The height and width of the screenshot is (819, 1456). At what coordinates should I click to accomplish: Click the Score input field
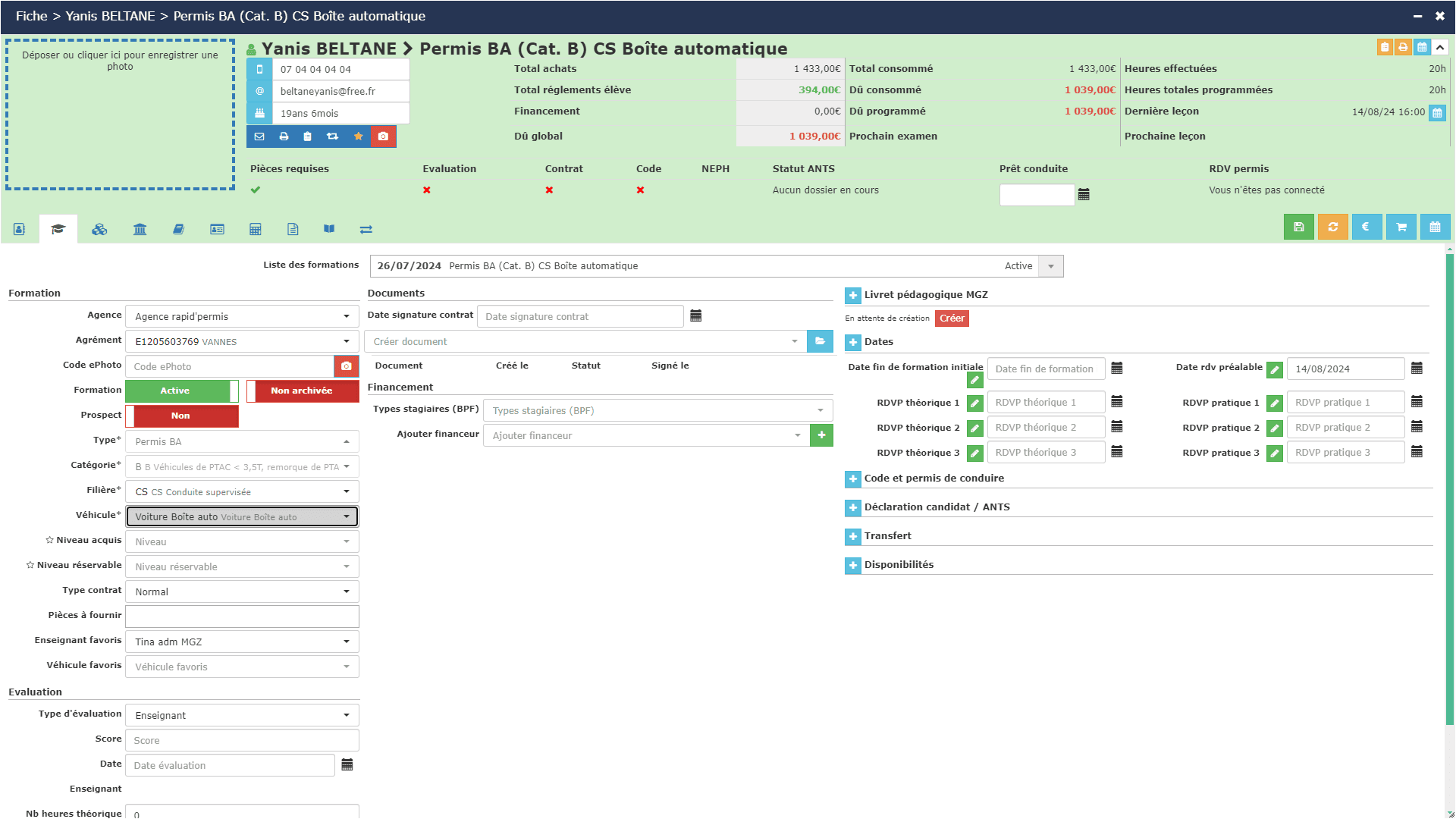(242, 740)
